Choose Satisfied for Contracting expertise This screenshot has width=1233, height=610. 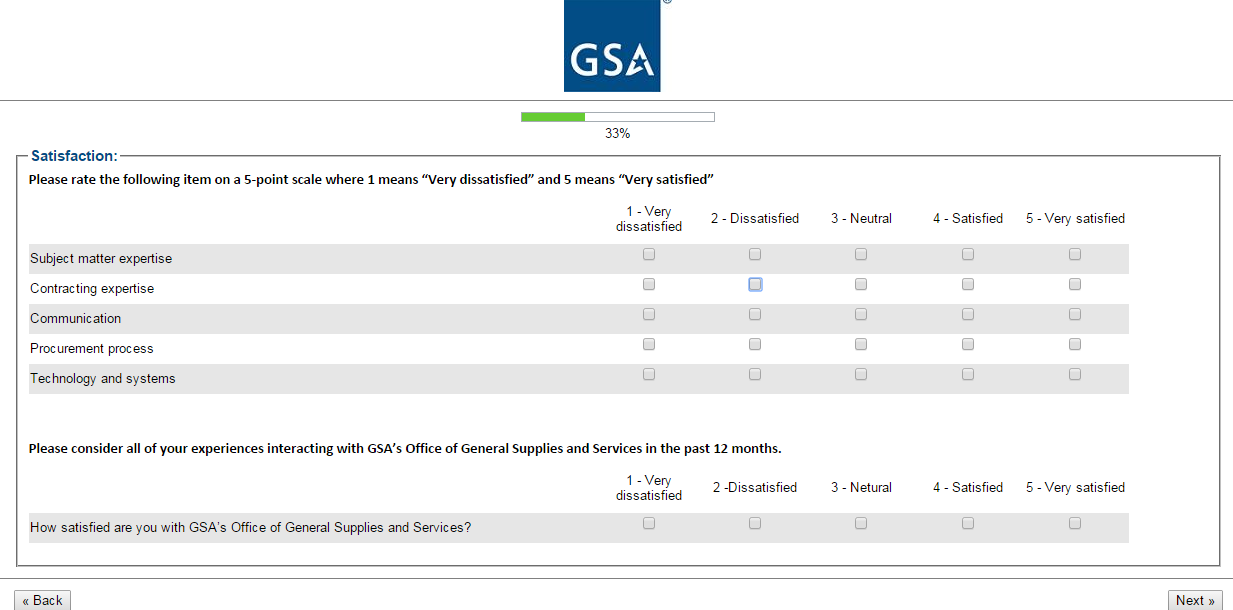968,285
